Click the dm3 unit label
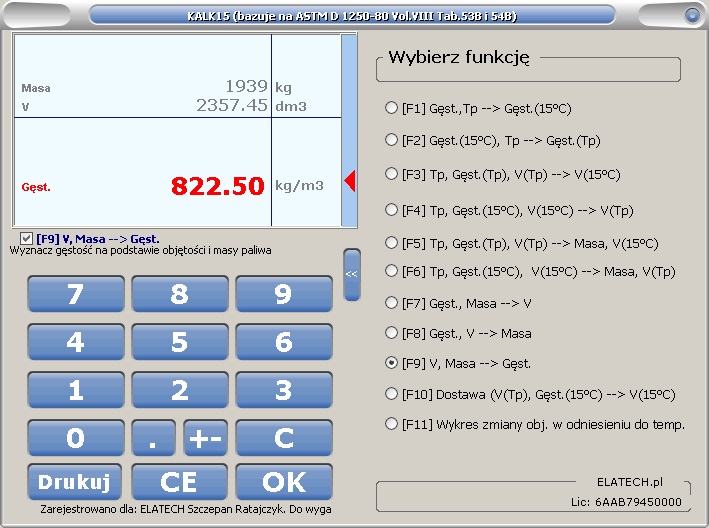The width and height of the screenshot is (709, 528). [x=291, y=106]
